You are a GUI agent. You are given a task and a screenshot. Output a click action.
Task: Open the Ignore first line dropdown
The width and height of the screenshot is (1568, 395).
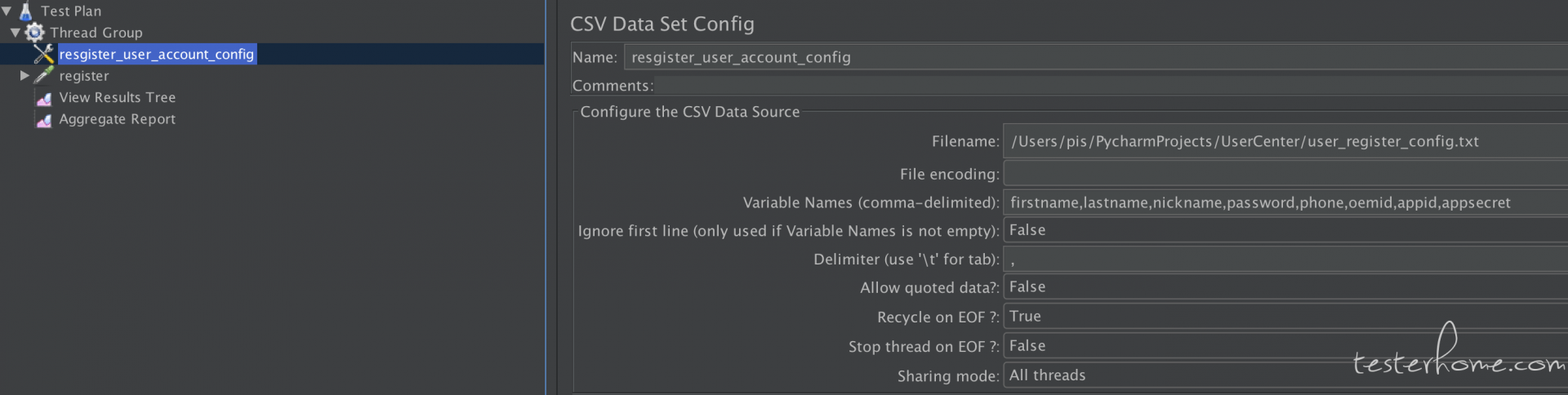[1285, 230]
